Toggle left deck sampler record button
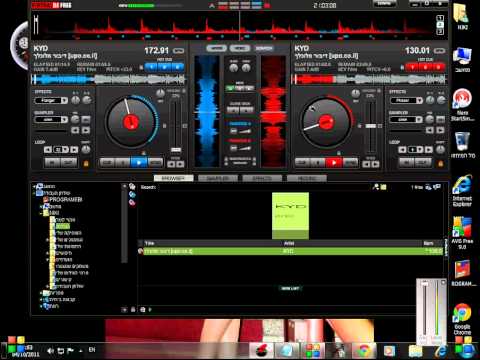 pos(86,120)
